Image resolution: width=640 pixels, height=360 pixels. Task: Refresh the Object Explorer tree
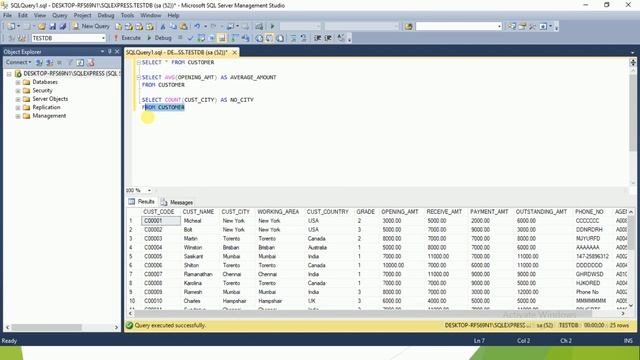[80, 62]
